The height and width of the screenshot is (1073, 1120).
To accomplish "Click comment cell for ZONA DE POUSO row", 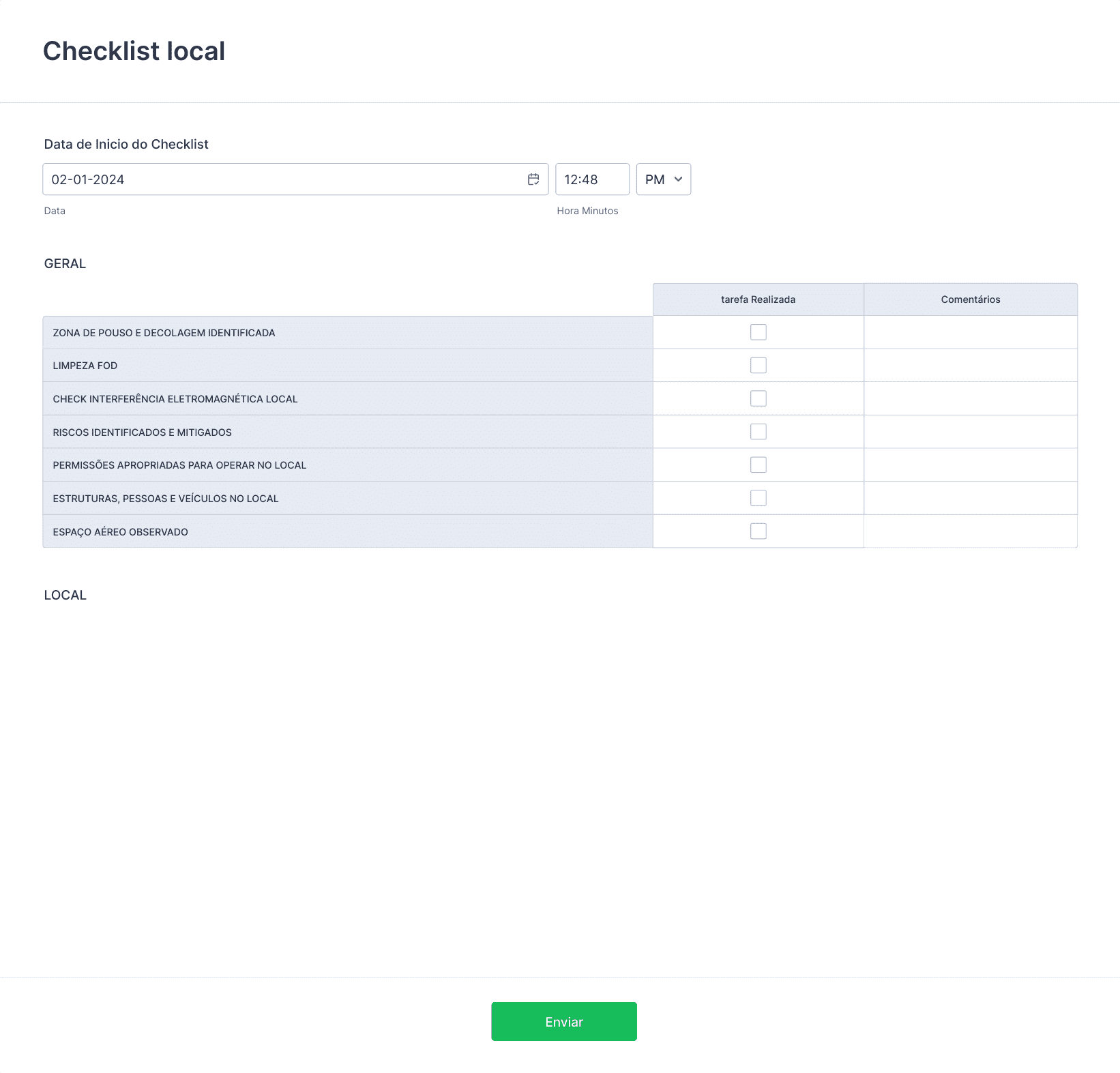I will tap(970, 332).
